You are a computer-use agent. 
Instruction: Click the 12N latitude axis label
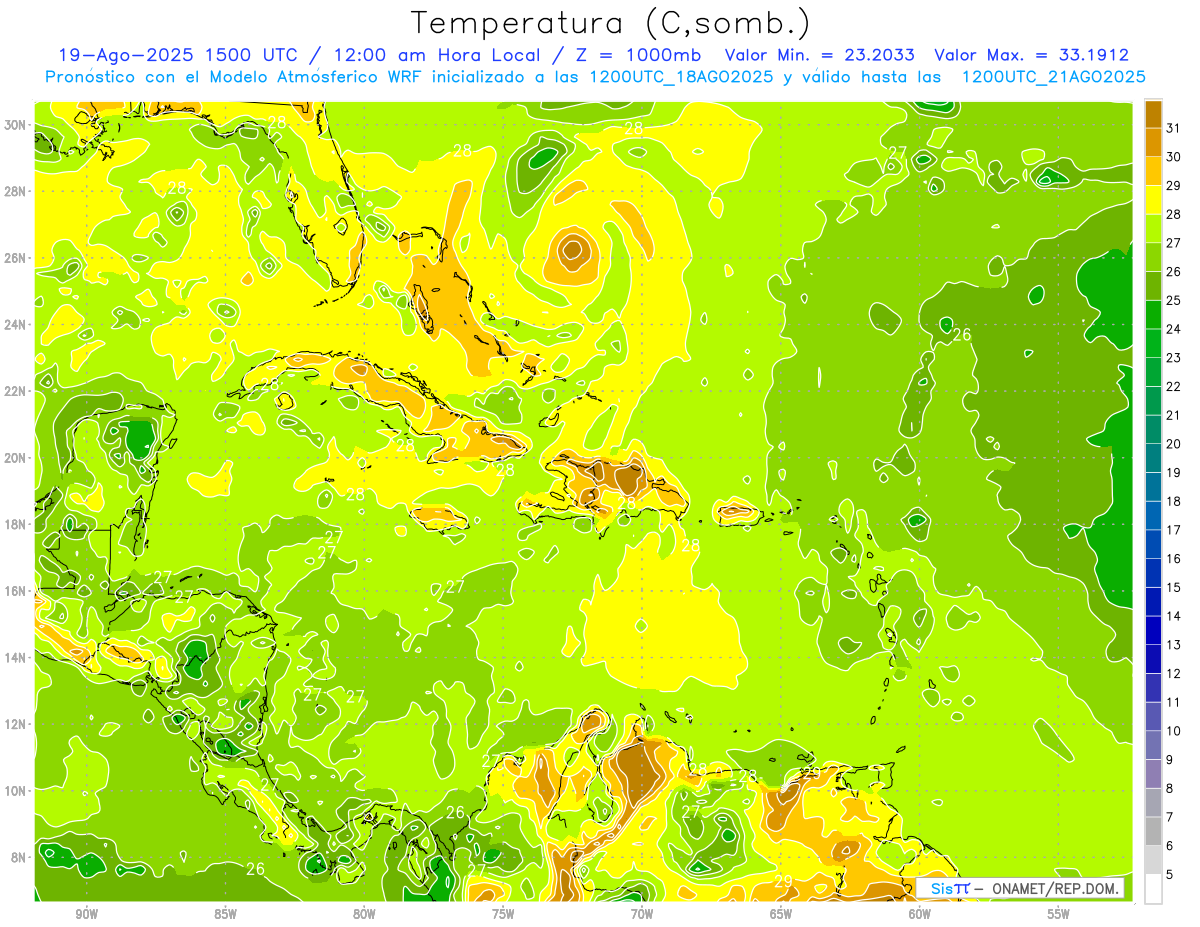click(x=14, y=724)
